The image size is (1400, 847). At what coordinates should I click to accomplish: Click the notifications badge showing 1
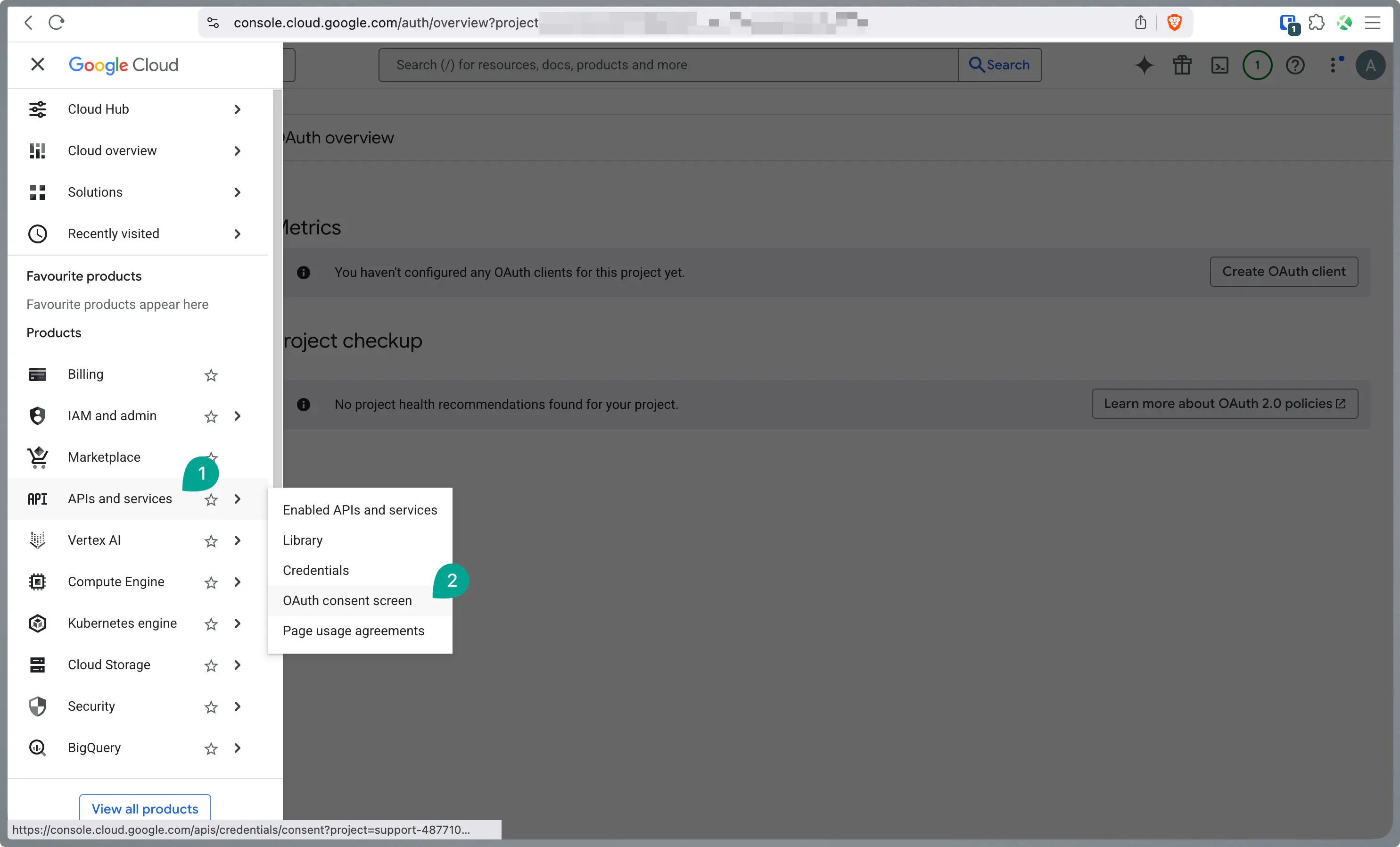1257,66
